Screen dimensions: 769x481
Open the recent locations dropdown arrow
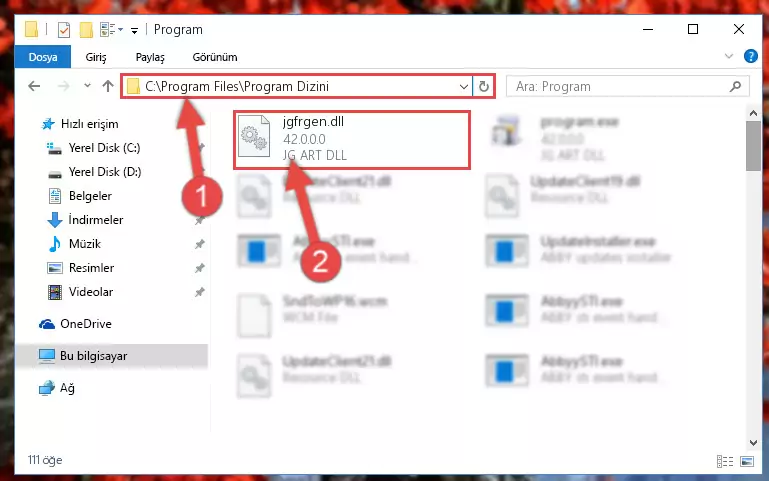point(87,86)
